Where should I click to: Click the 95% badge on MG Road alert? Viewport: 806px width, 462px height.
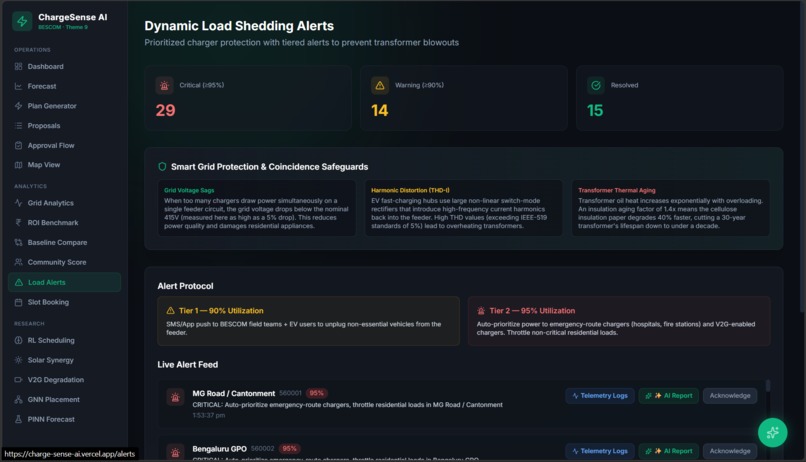pyautogui.click(x=317, y=393)
